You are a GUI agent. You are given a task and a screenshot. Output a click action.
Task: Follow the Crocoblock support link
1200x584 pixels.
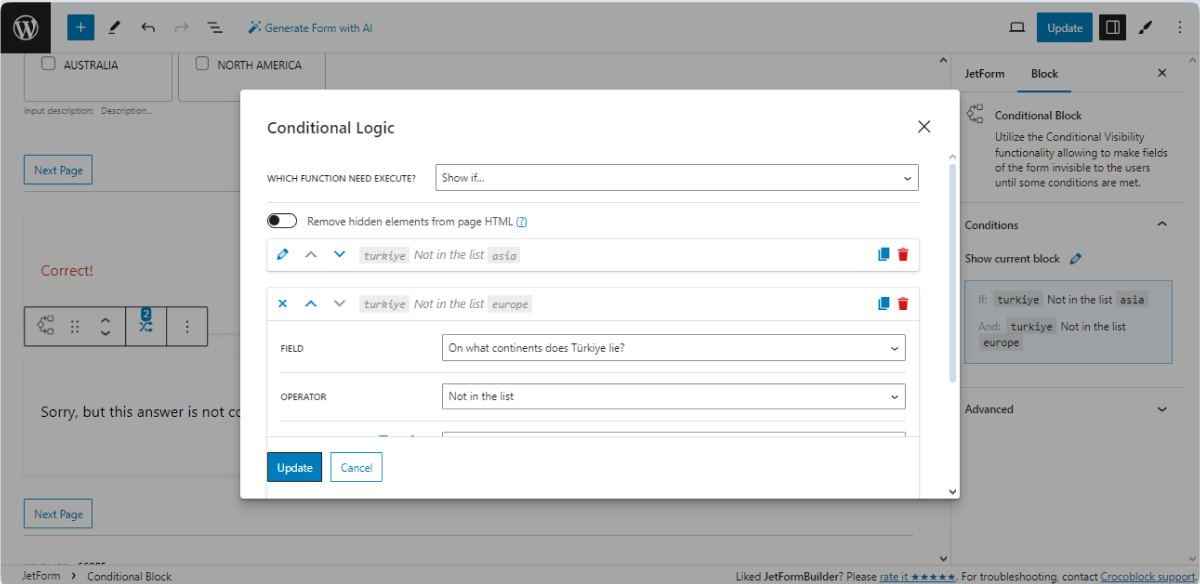(x=1146, y=576)
